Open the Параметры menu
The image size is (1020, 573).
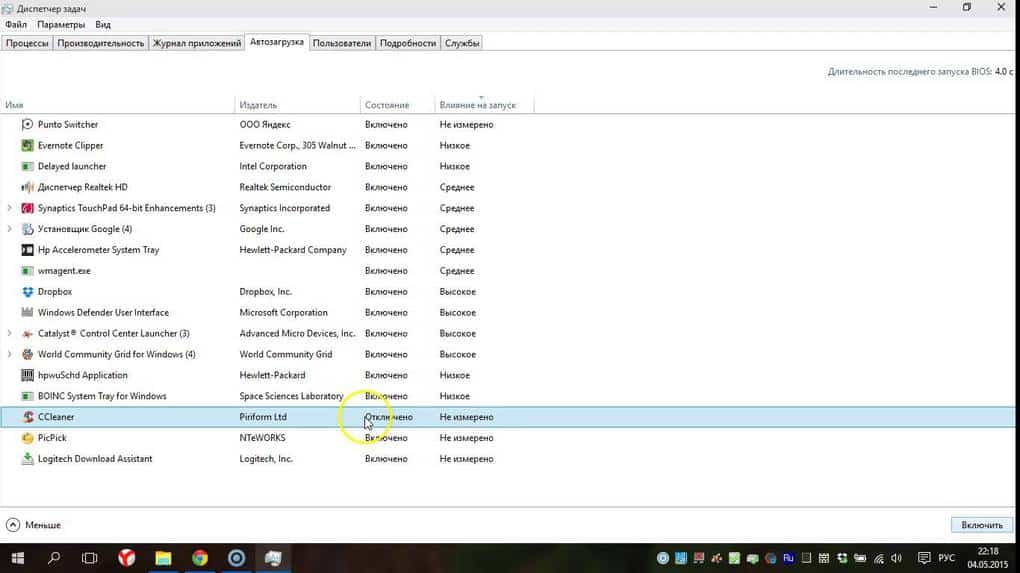[x=61, y=25]
